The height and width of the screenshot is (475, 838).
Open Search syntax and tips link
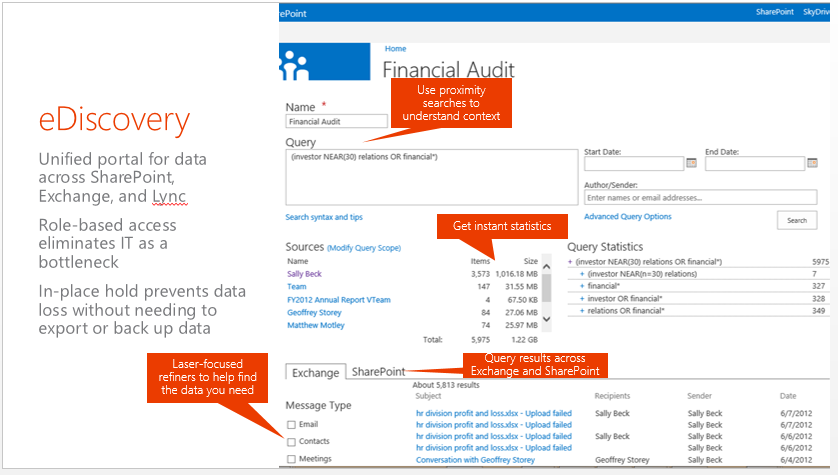coord(324,217)
